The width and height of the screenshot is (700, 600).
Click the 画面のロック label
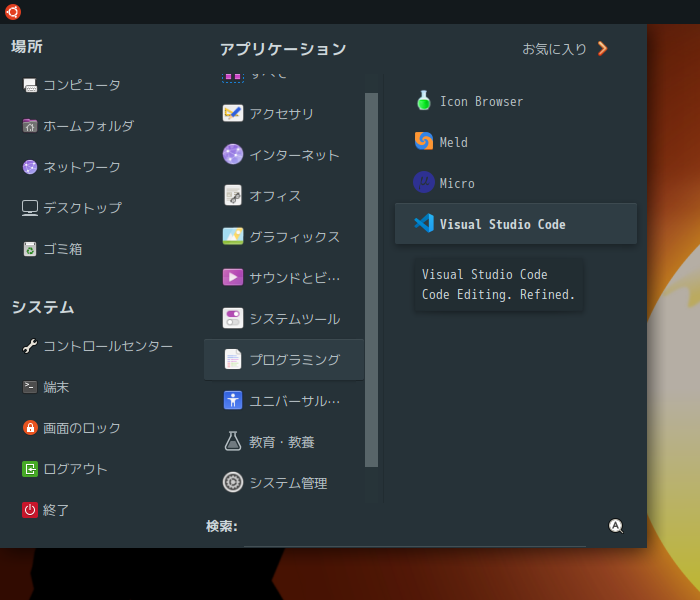[x=82, y=428]
